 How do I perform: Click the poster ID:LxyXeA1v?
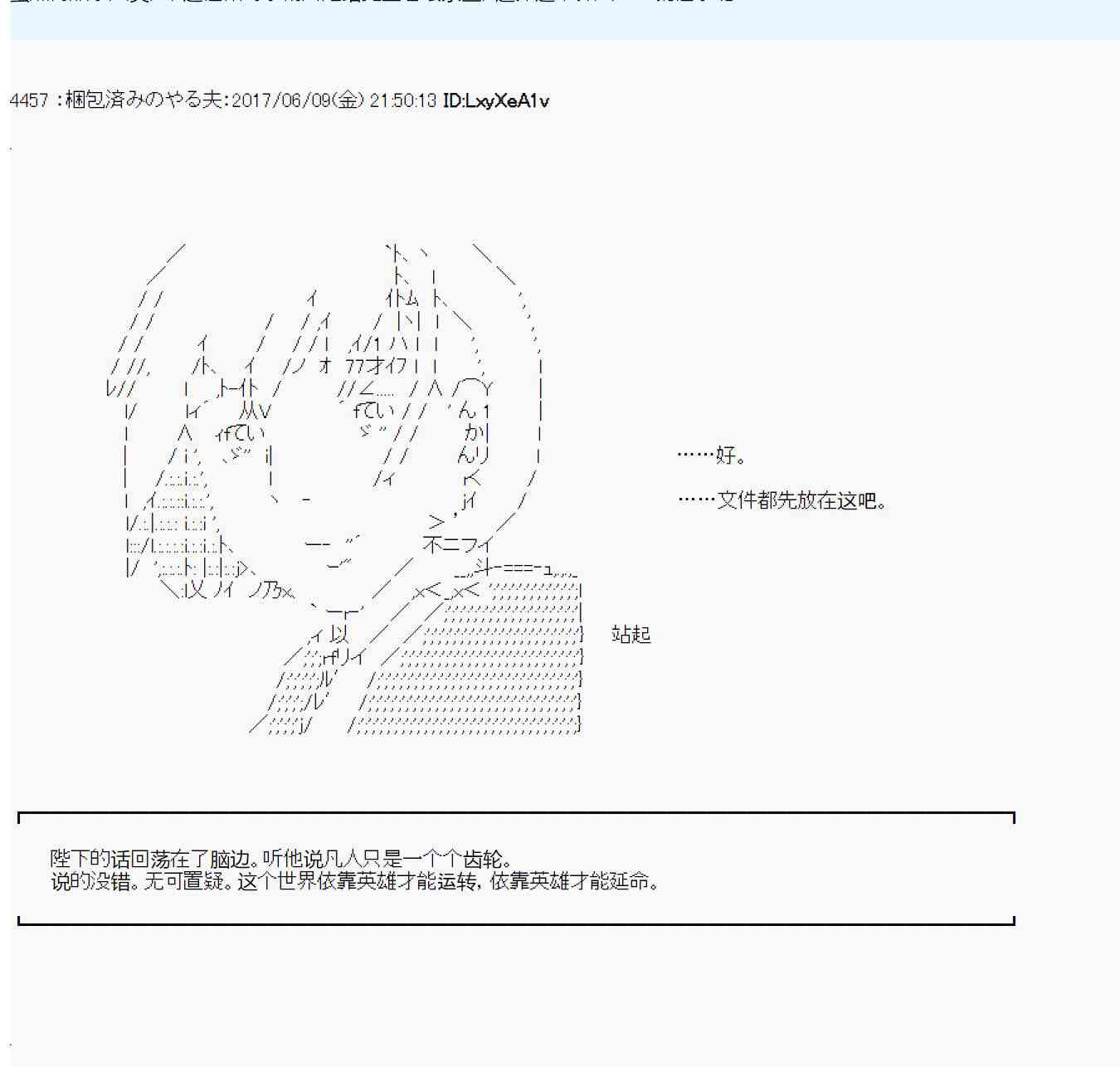click(496, 100)
